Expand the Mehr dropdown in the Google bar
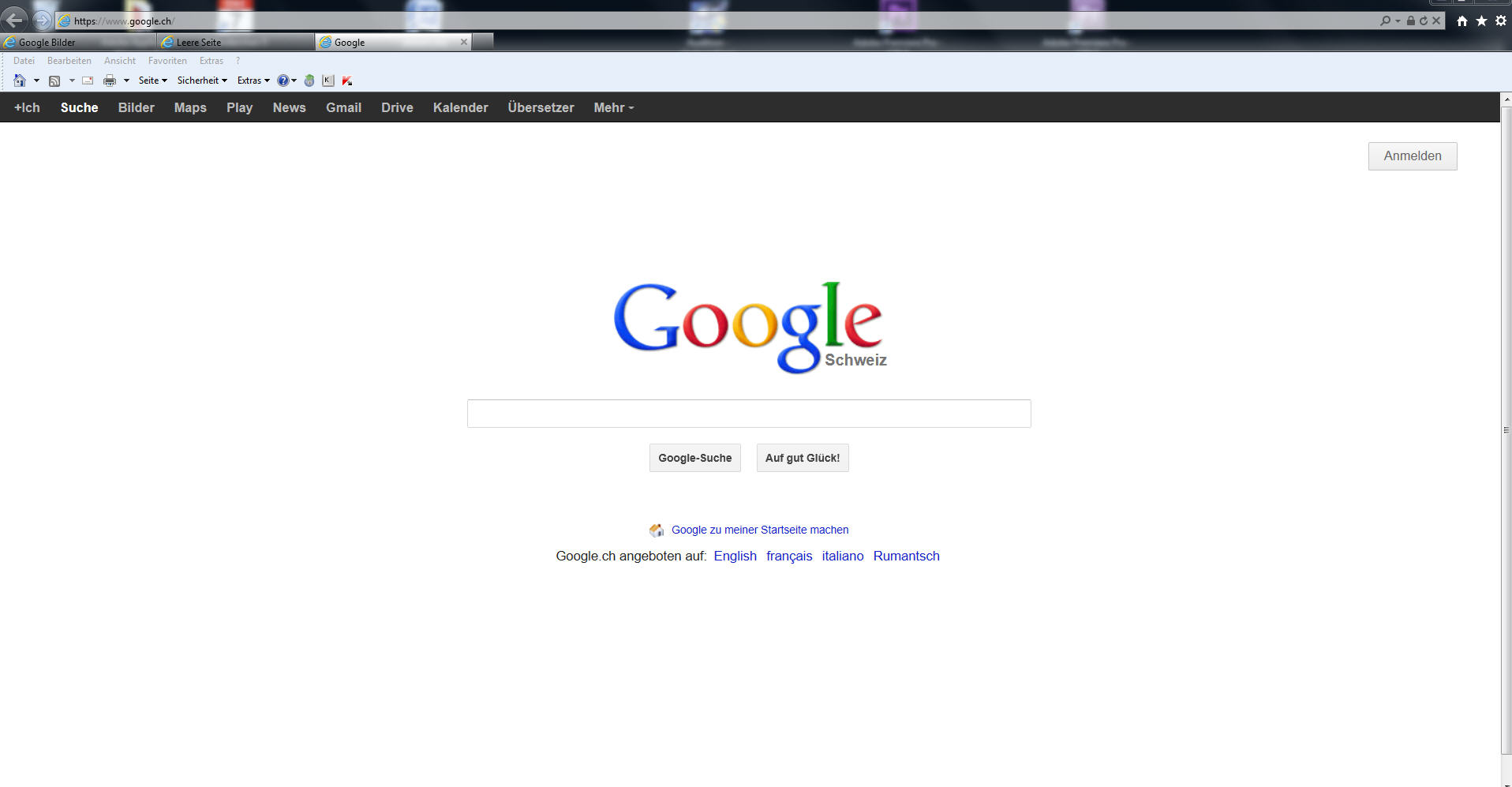Screen dimensions: 1512x787 (614, 107)
